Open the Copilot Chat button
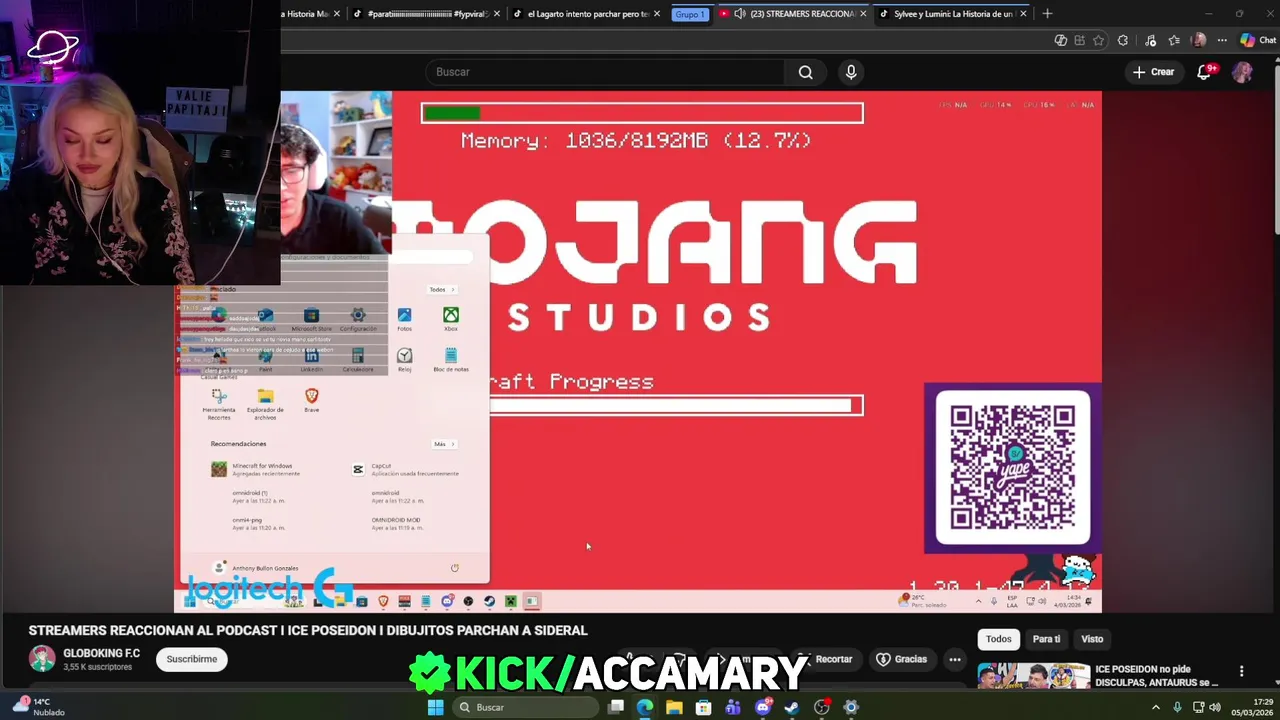 click(1258, 40)
